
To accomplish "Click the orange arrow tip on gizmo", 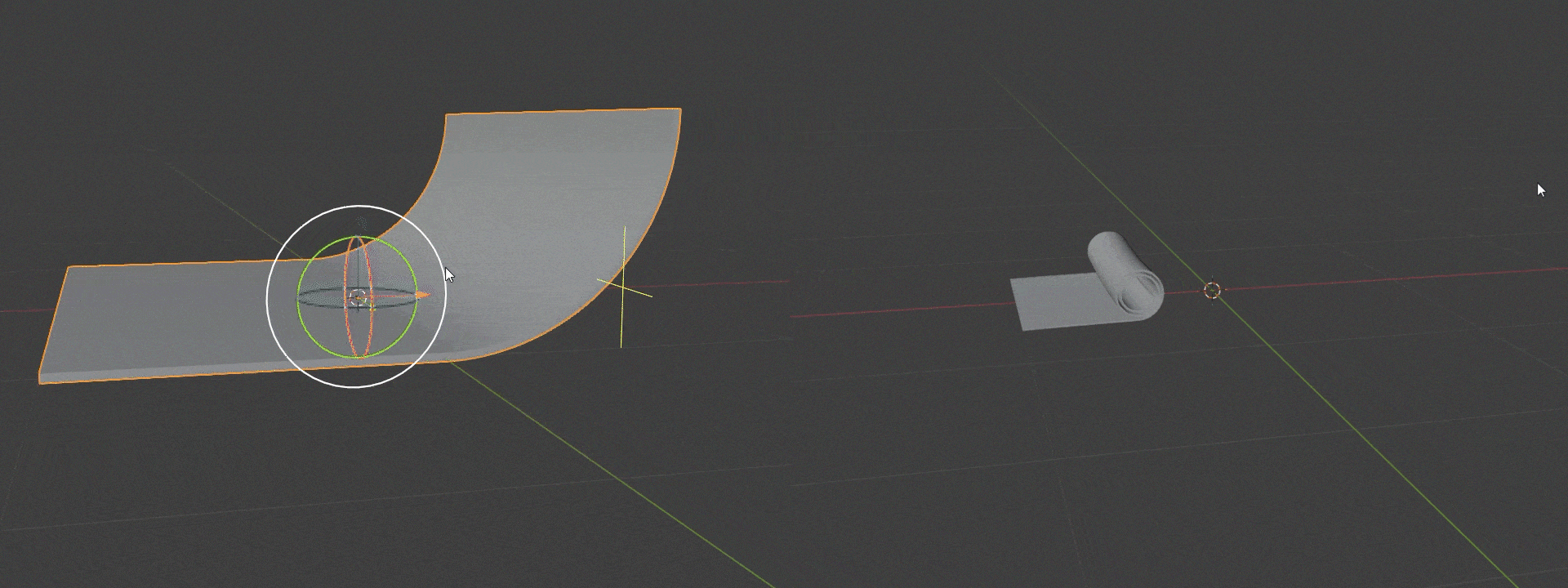I will (x=422, y=295).
